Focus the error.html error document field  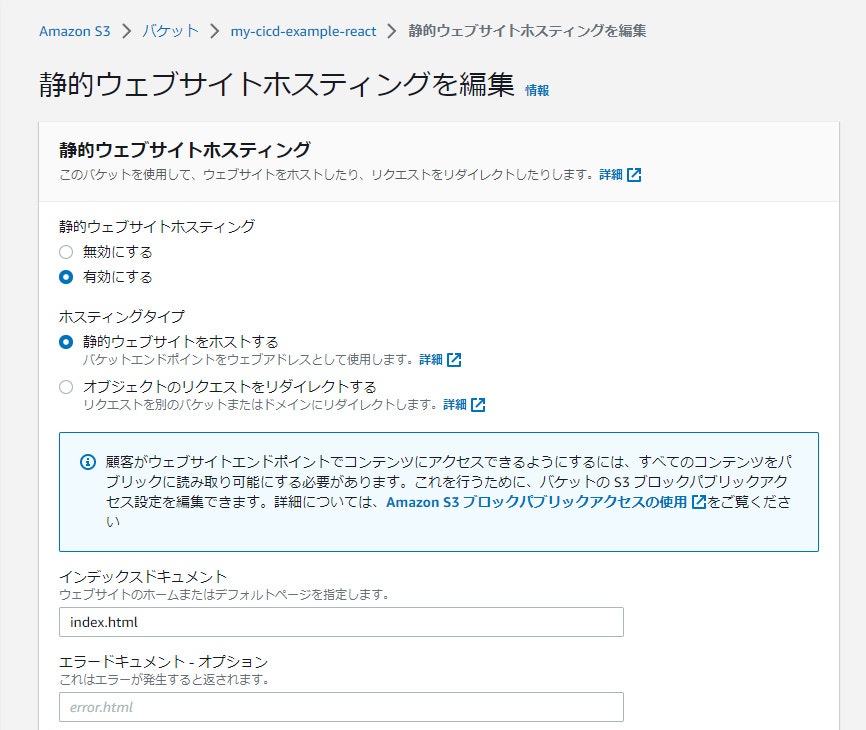pyautogui.click(x=341, y=707)
